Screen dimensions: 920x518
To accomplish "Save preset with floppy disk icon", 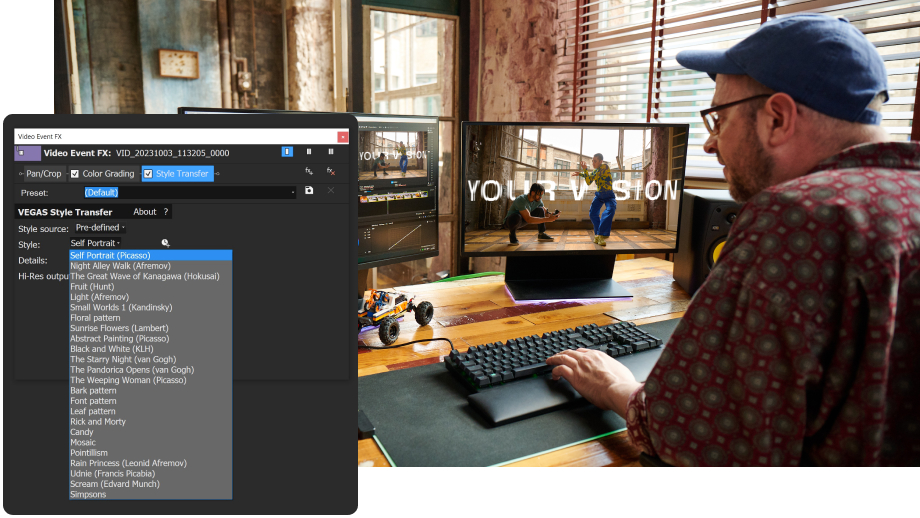I will pyautogui.click(x=309, y=191).
